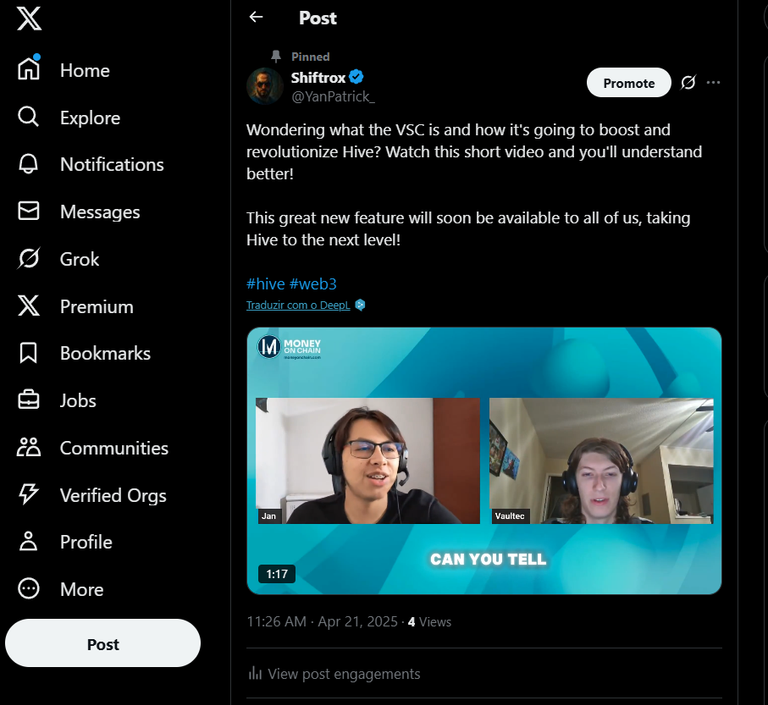The height and width of the screenshot is (705, 768).
Task: Open the Home icon in sidebar
Action: pos(28,68)
